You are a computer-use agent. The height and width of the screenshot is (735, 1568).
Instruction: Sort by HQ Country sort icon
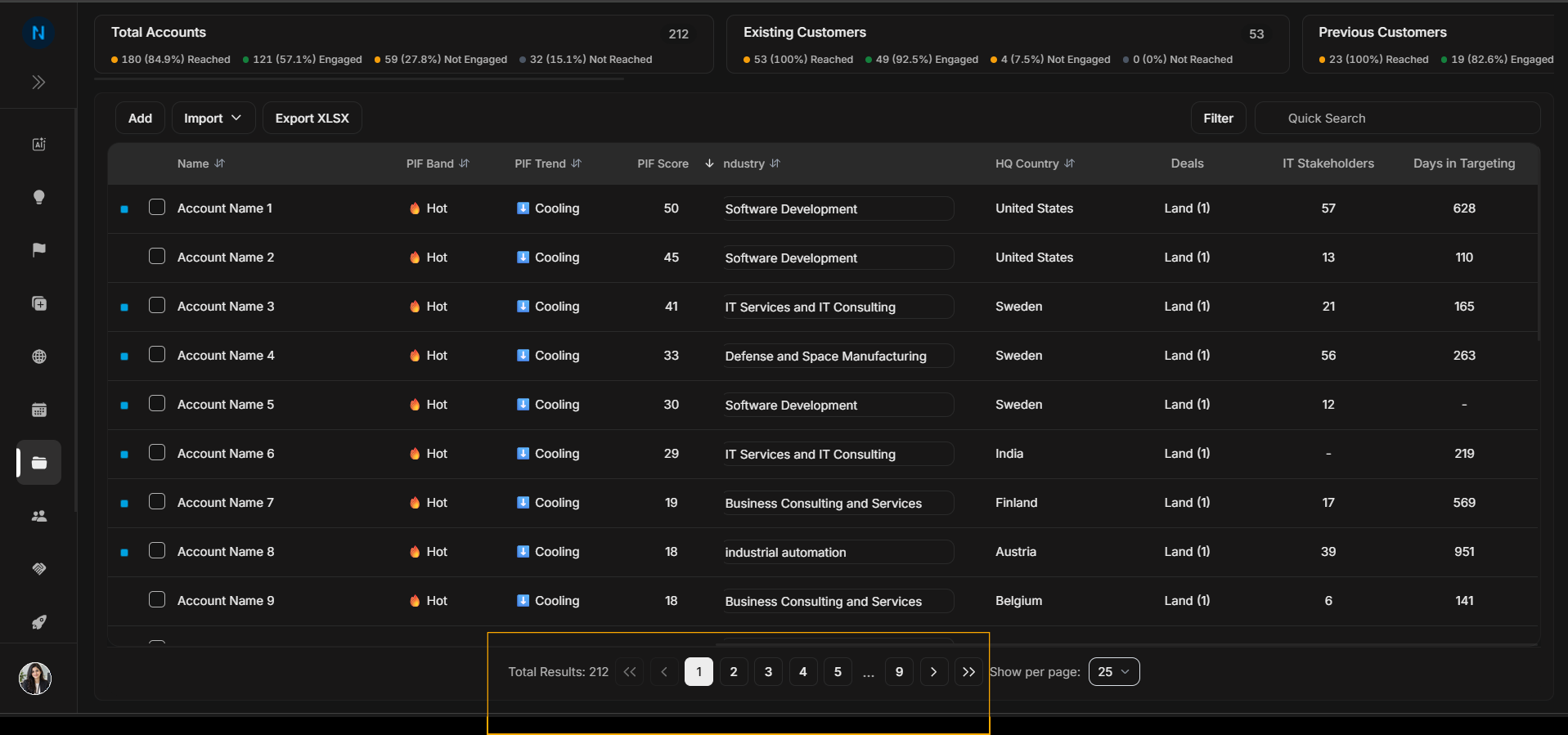coord(1070,164)
